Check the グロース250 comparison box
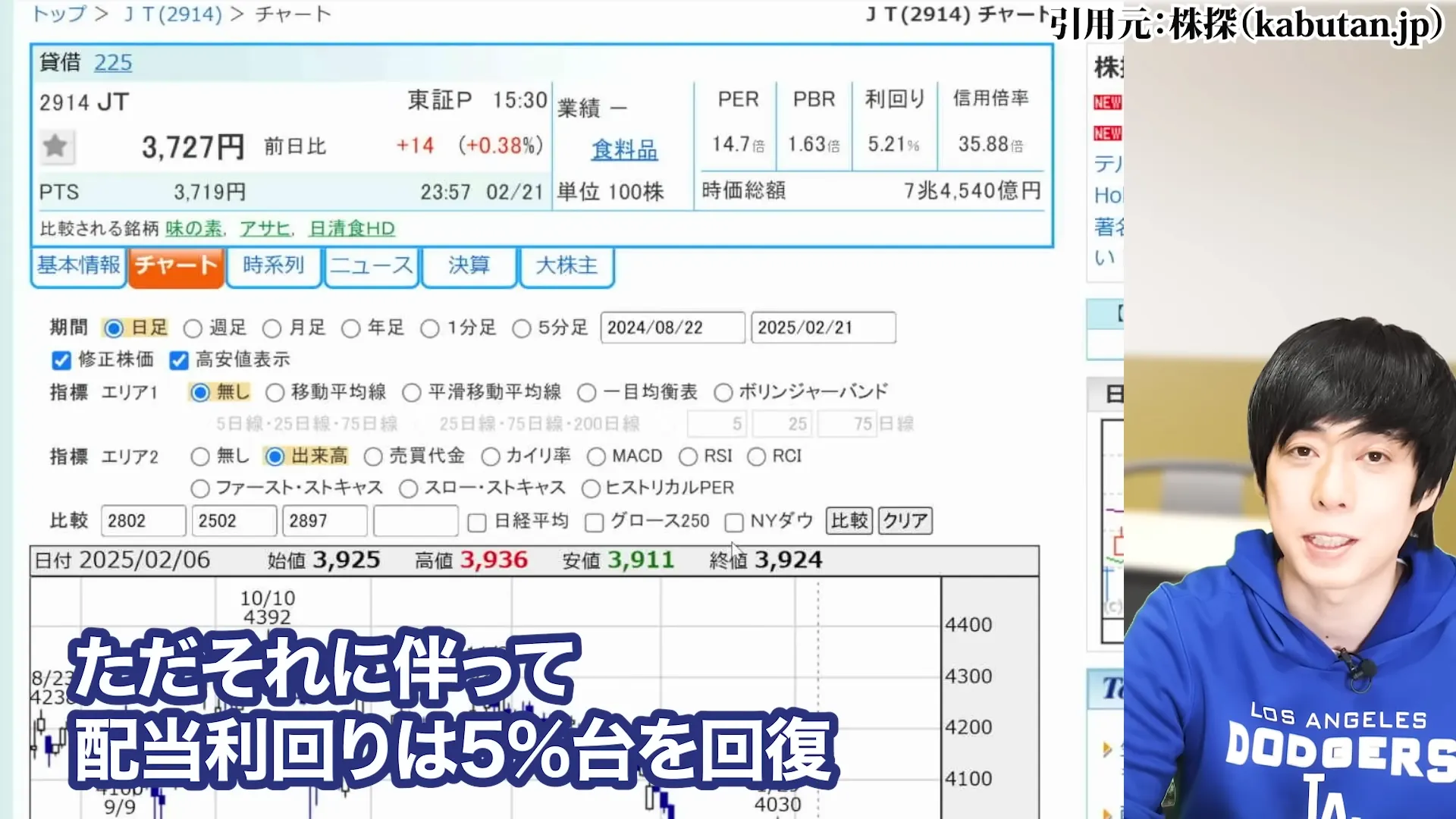The width and height of the screenshot is (1456, 819). click(x=595, y=522)
